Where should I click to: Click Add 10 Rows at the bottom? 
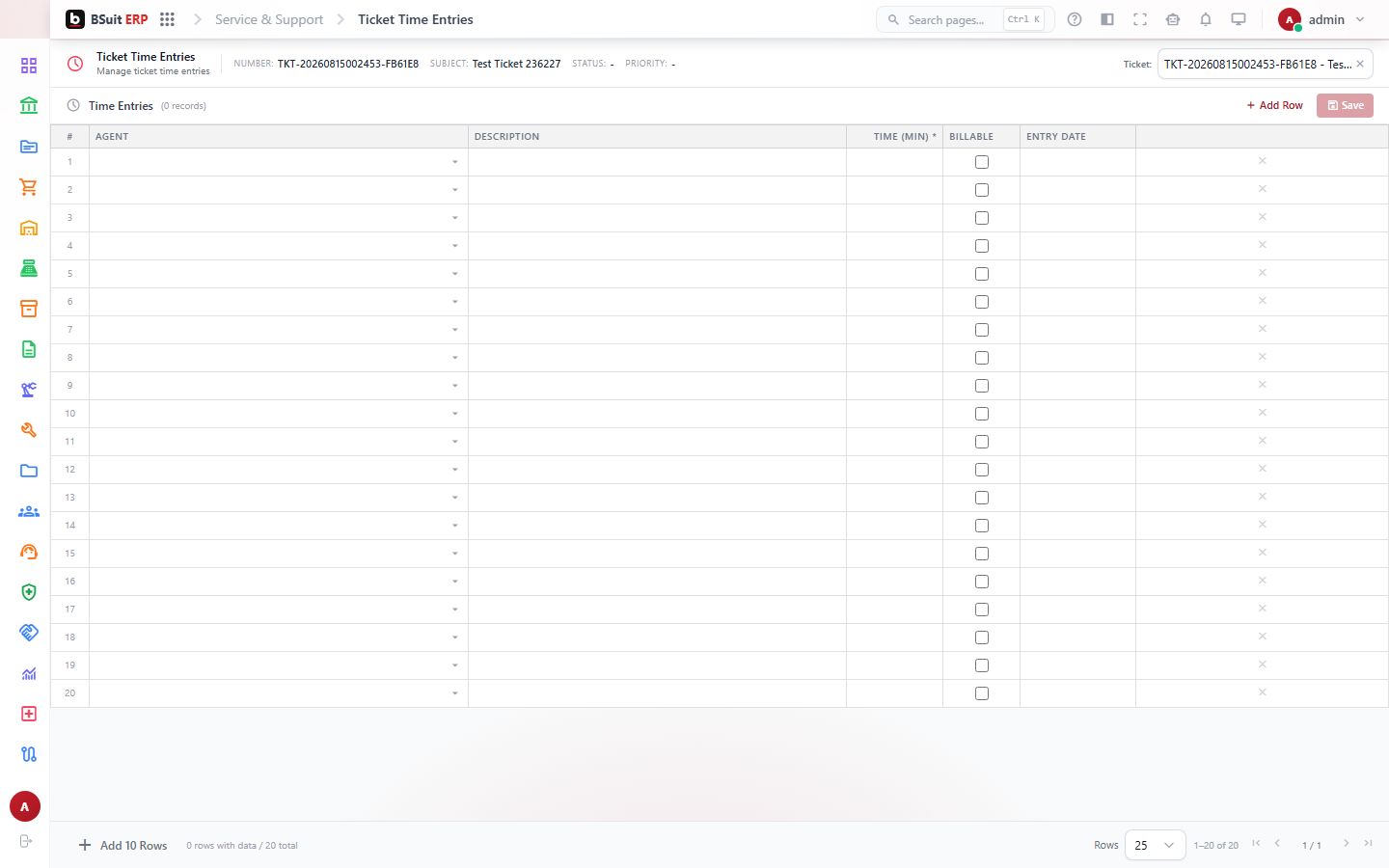click(123, 845)
